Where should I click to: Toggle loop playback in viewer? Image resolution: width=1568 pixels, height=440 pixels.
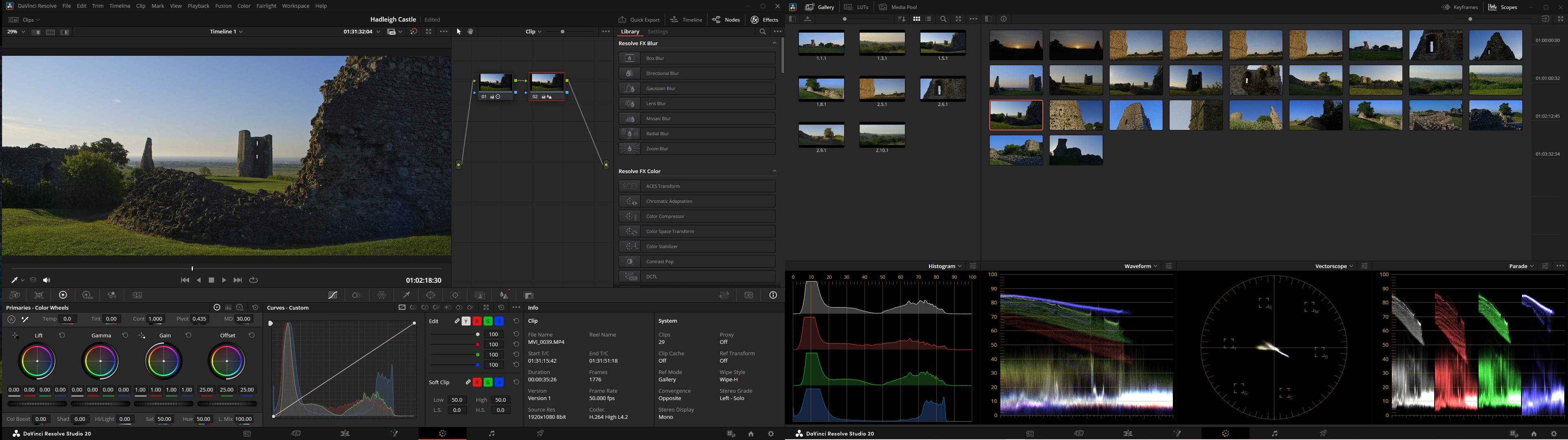point(254,280)
